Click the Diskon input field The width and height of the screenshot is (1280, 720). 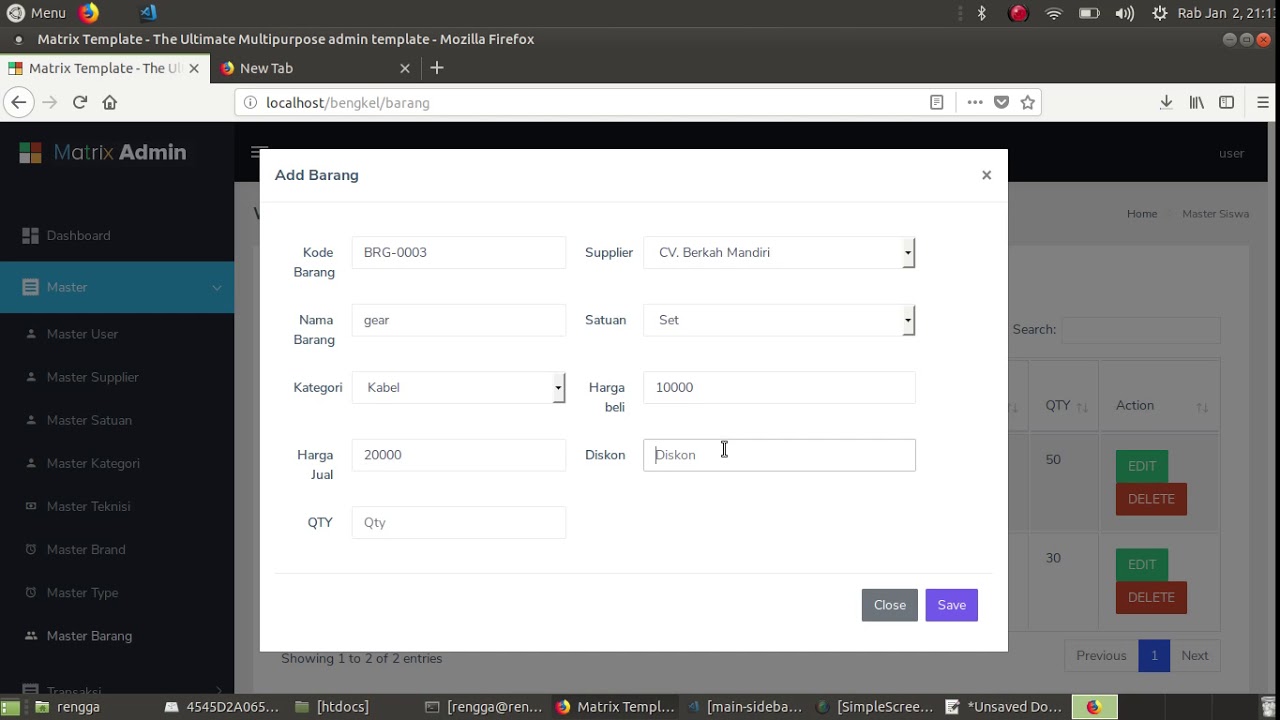point(779,455)
